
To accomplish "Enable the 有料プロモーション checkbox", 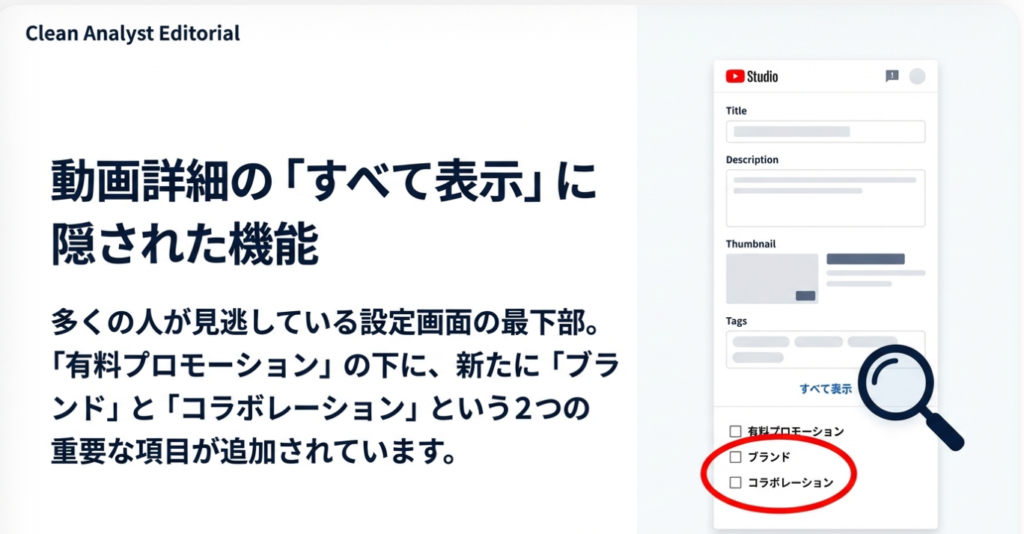I will click(x=735, y=431).
